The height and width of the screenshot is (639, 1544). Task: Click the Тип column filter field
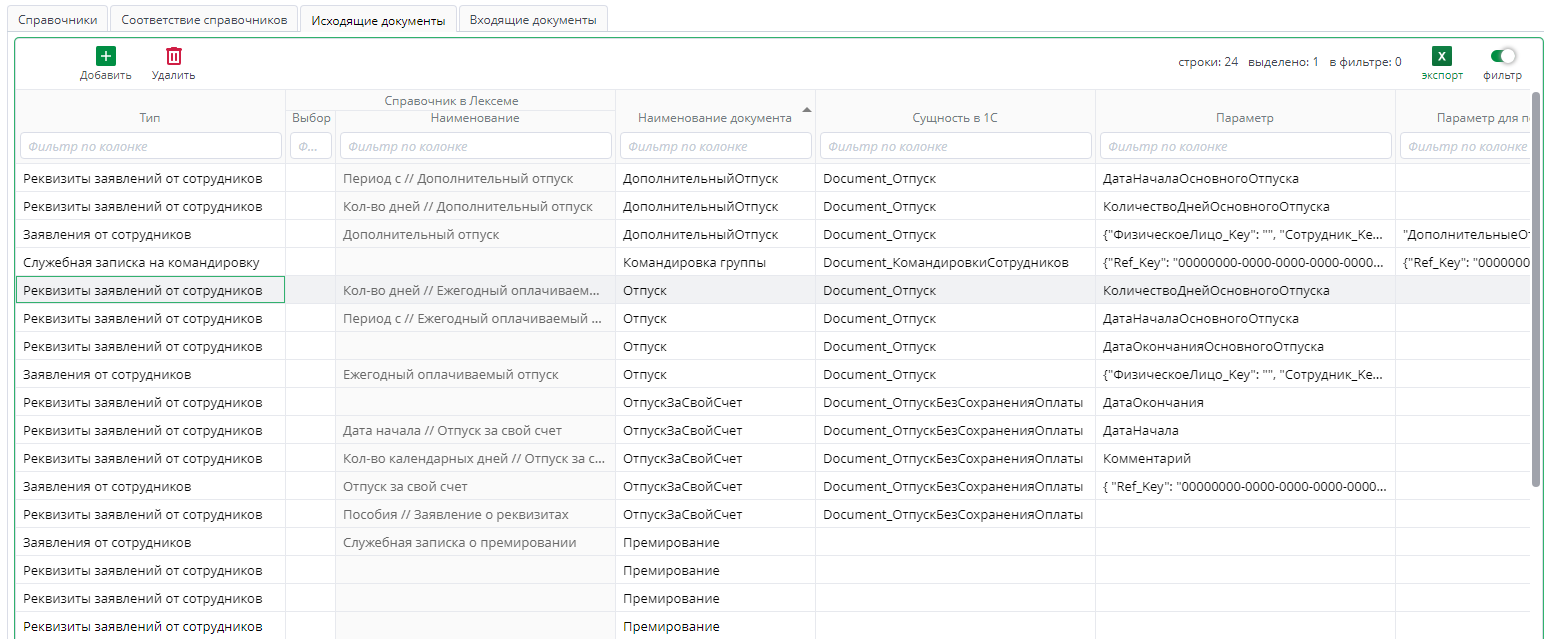150,146
